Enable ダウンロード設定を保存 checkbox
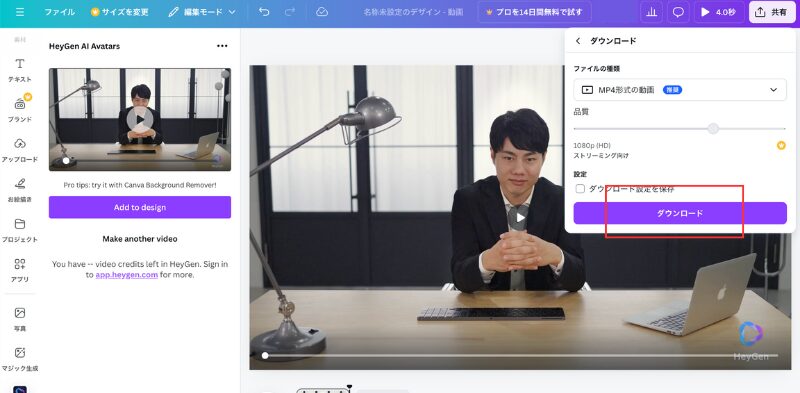Image resolution: width=800 pixels, height=393 pixels. coord(580,189)
